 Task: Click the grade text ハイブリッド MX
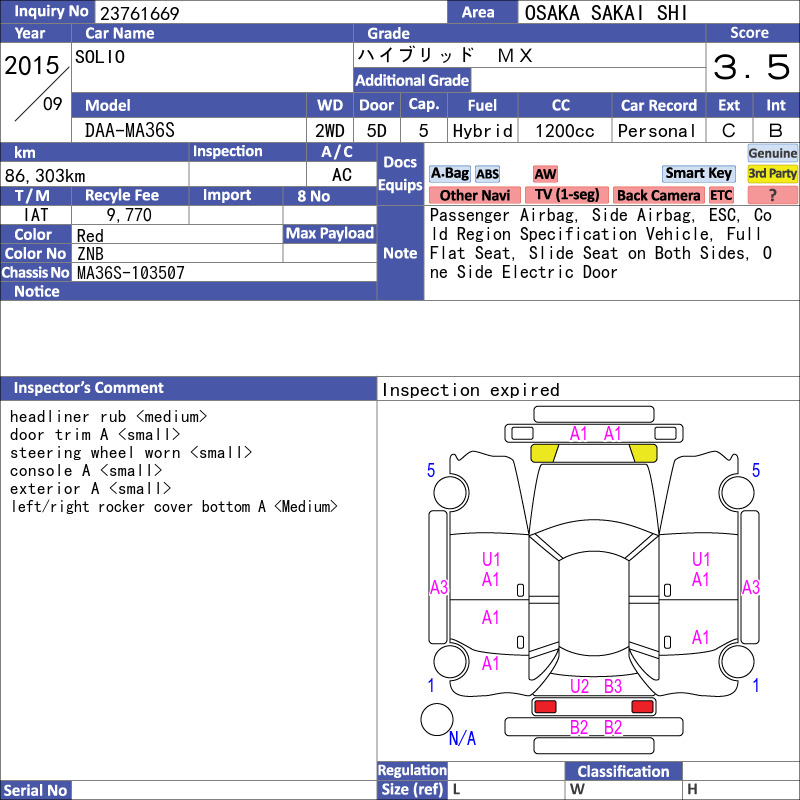pos(444,55)
